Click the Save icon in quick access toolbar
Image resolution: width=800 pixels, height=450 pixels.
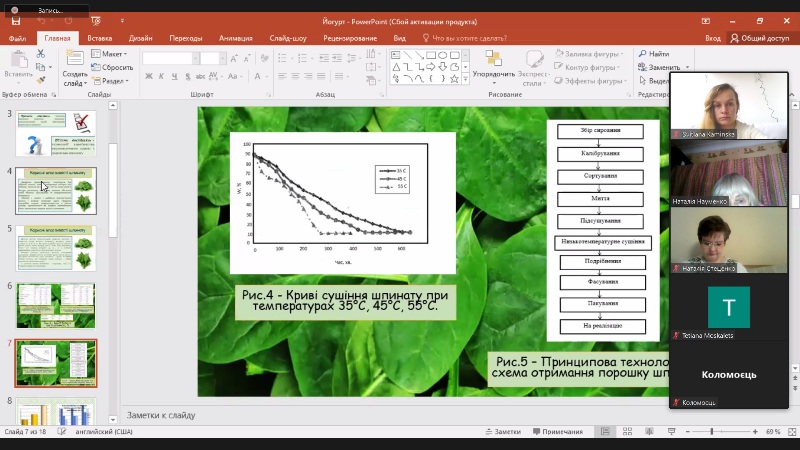click(x=16, y=20)
